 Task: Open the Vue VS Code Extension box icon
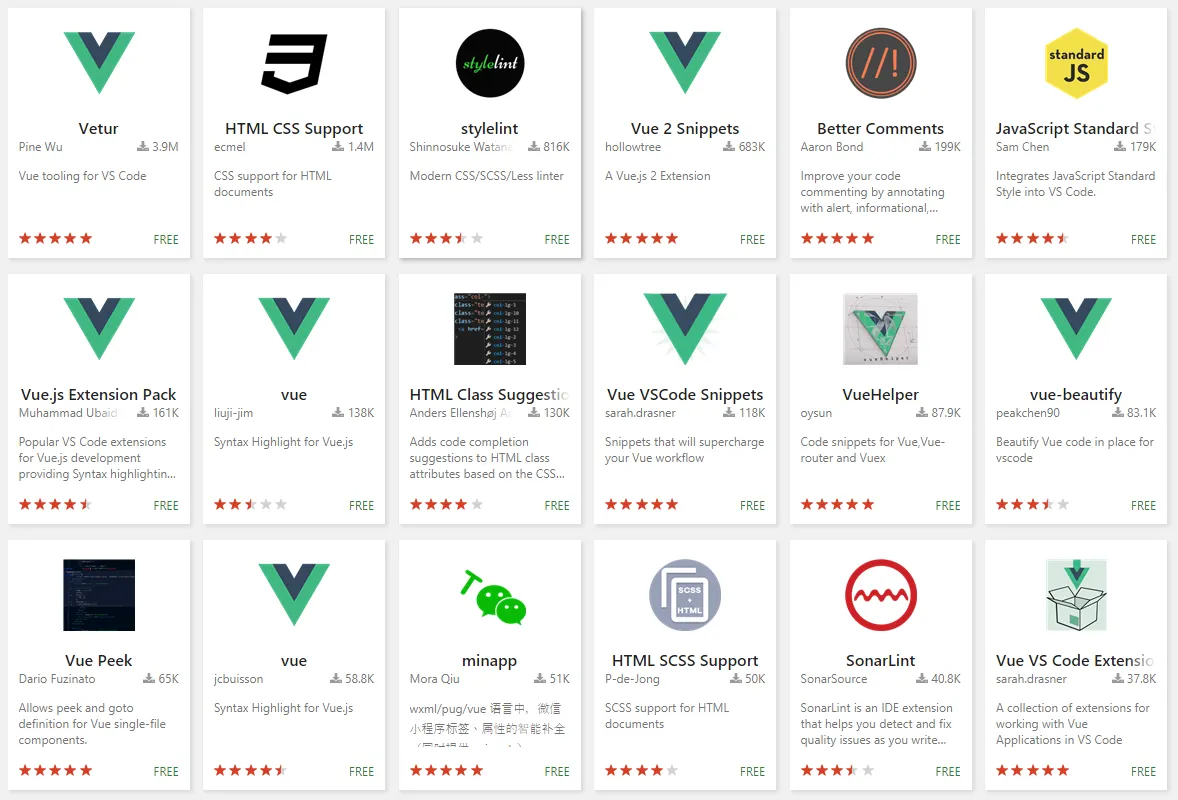[1076, 595]
